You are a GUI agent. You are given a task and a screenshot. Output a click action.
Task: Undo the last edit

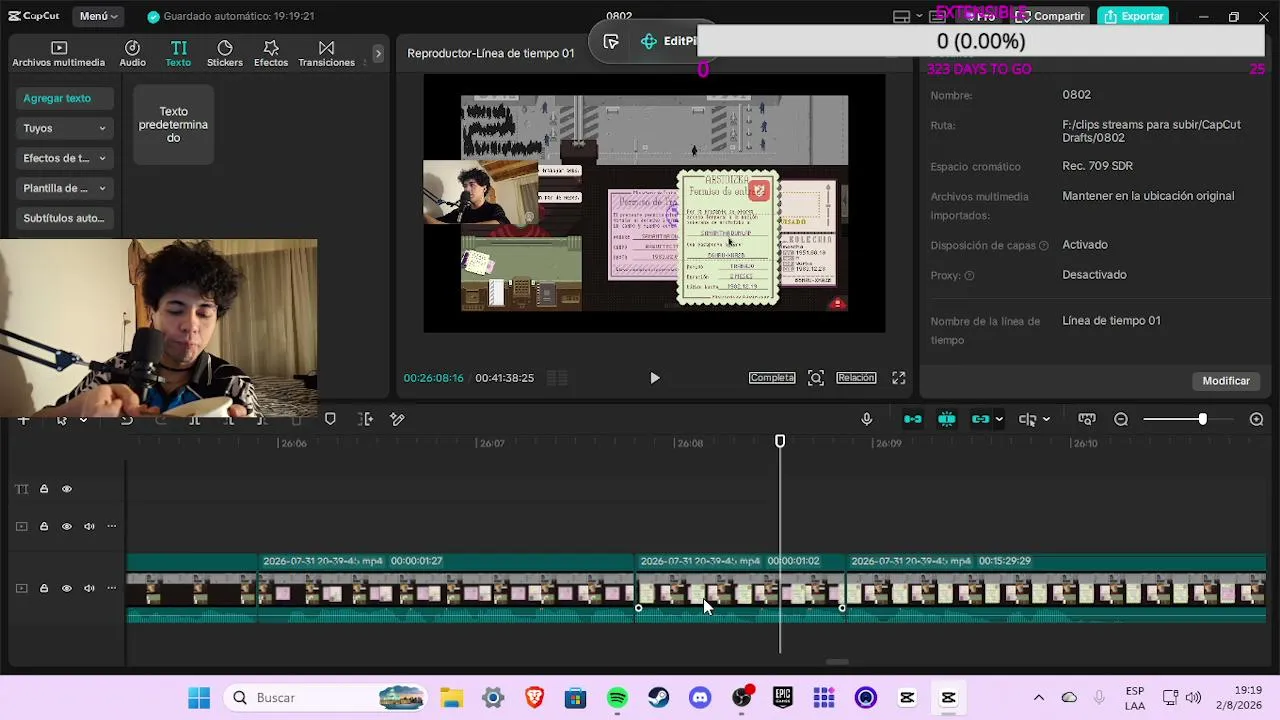click(x=127, y=420)
